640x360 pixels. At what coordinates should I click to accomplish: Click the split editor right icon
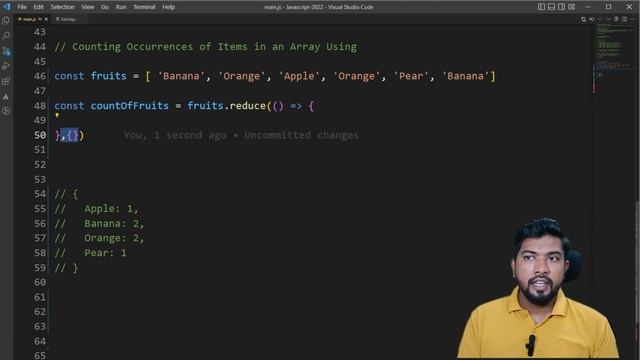click(x=624, y=19)
